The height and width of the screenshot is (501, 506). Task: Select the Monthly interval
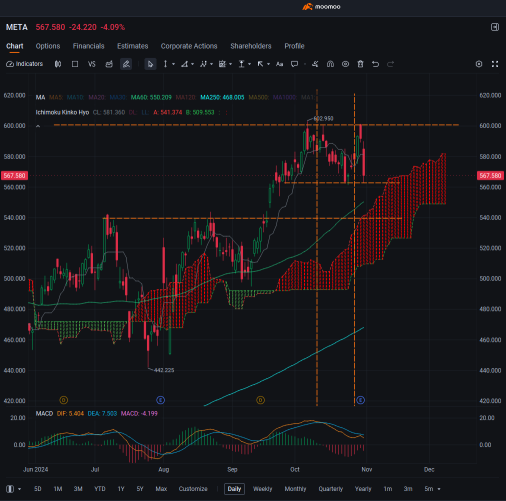[295, 489]
